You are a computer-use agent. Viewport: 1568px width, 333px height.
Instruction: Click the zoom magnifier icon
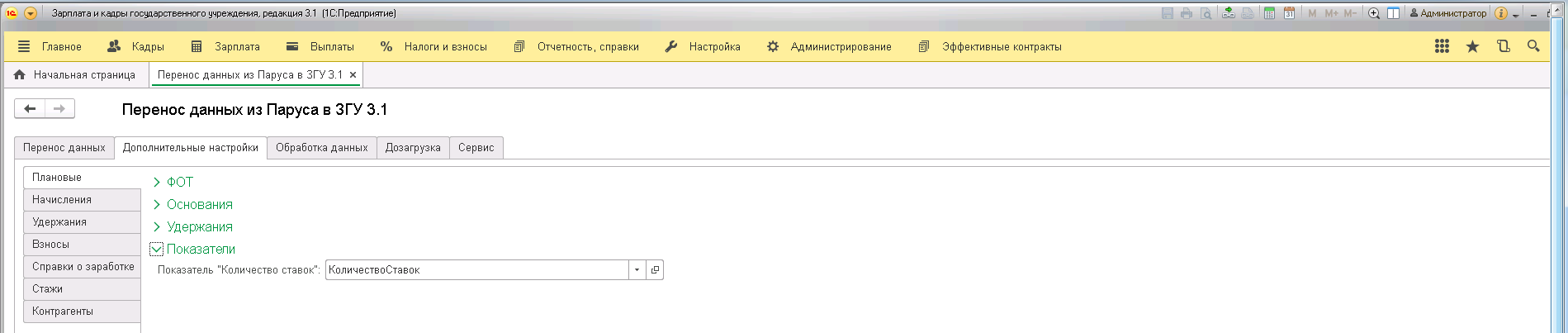[1374, 13]
